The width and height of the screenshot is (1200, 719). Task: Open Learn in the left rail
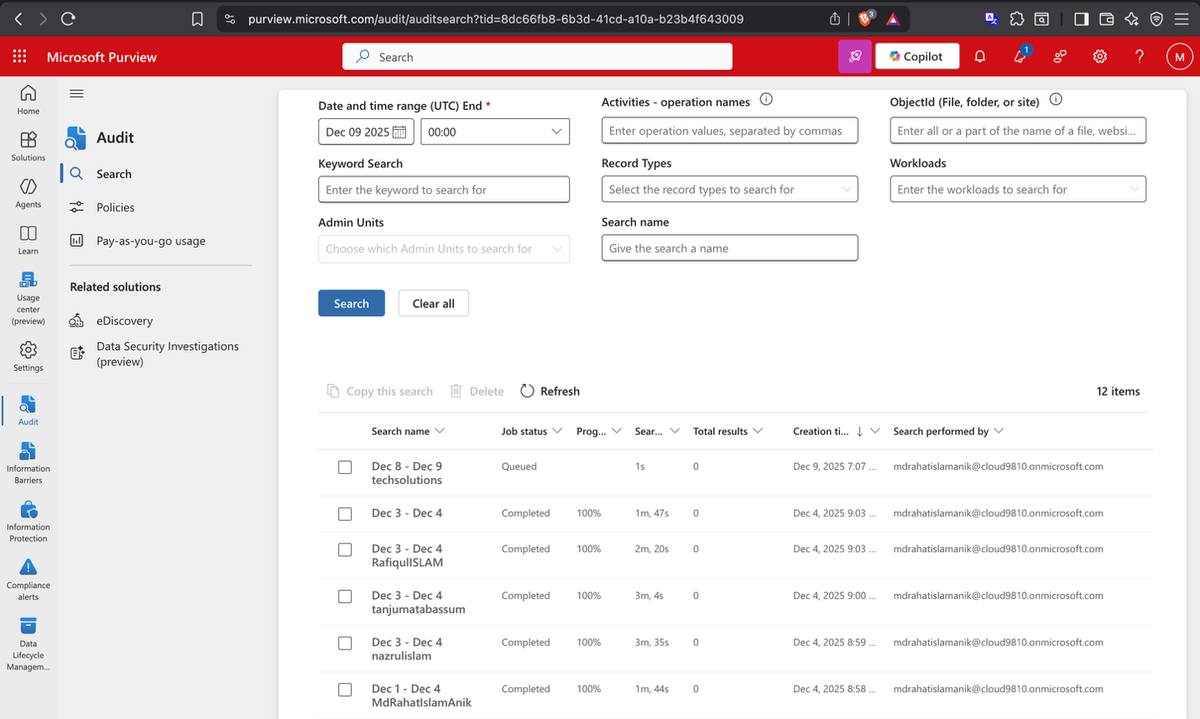[28, 240]
